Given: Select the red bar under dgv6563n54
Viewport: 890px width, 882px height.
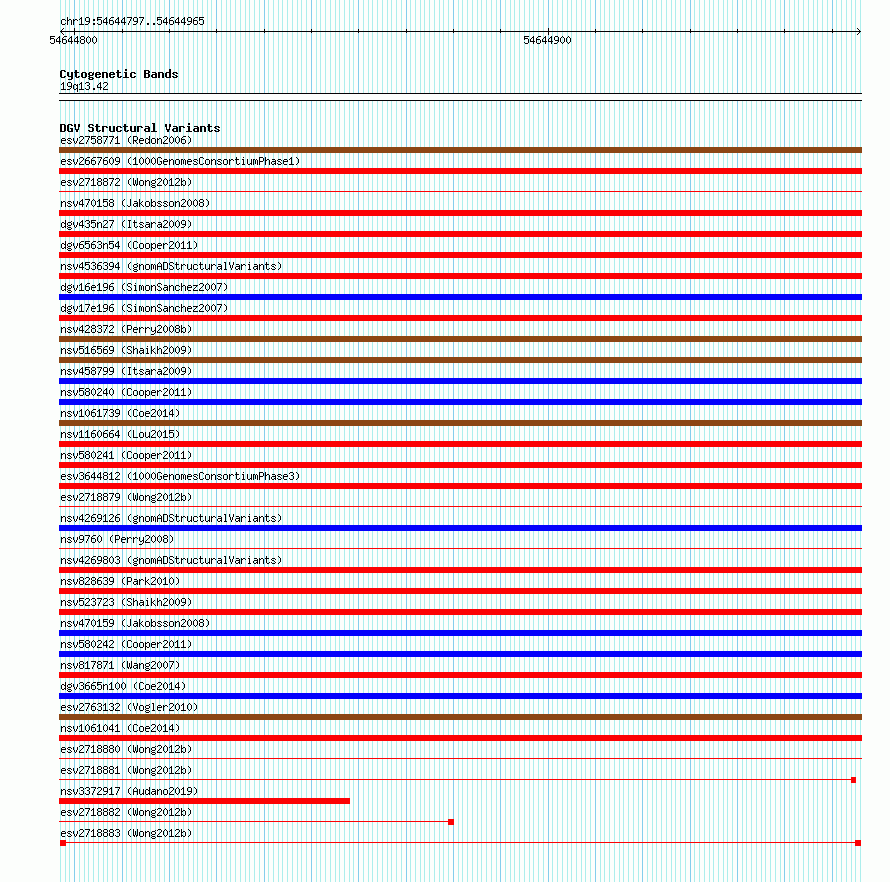Looking at the screenshot, I should [460, 255].
